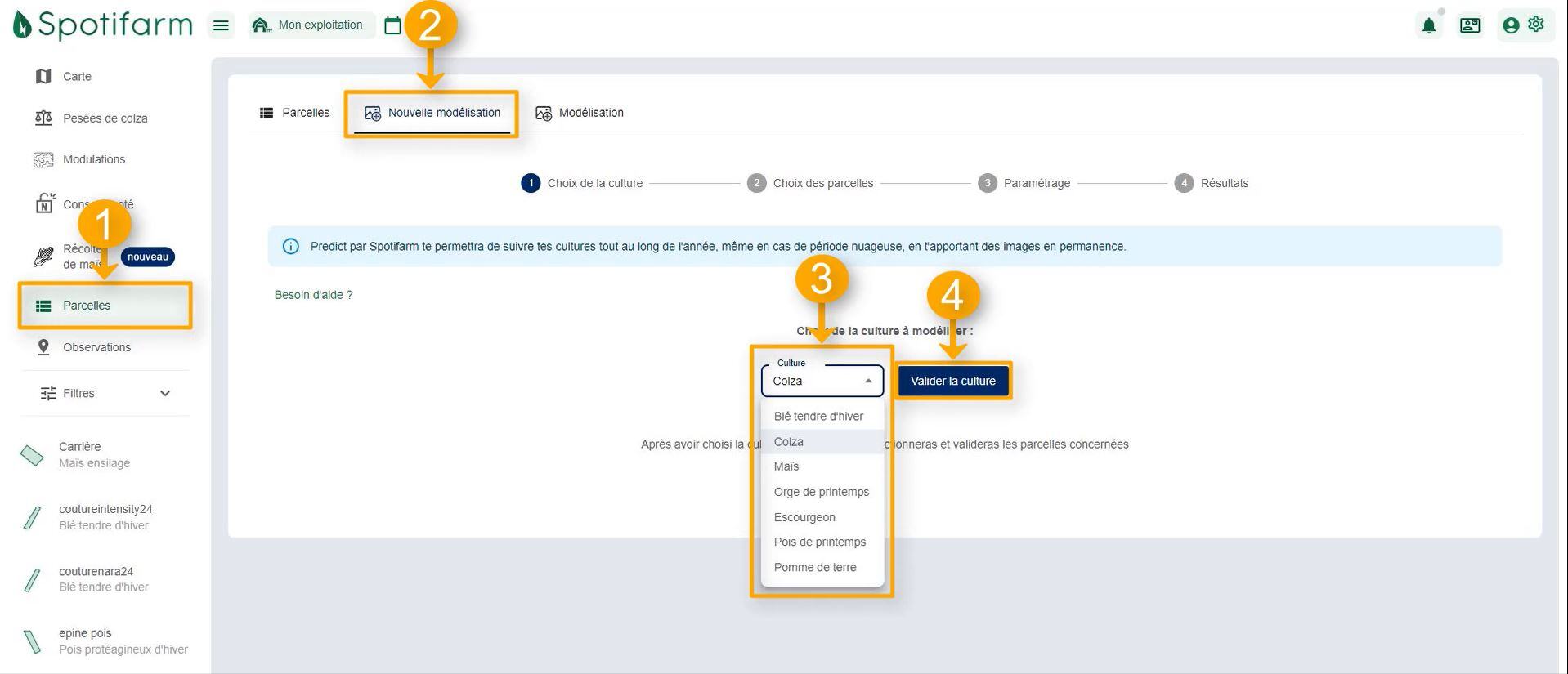
Task: Click Valider la culture button
Action: coord(952,381)
